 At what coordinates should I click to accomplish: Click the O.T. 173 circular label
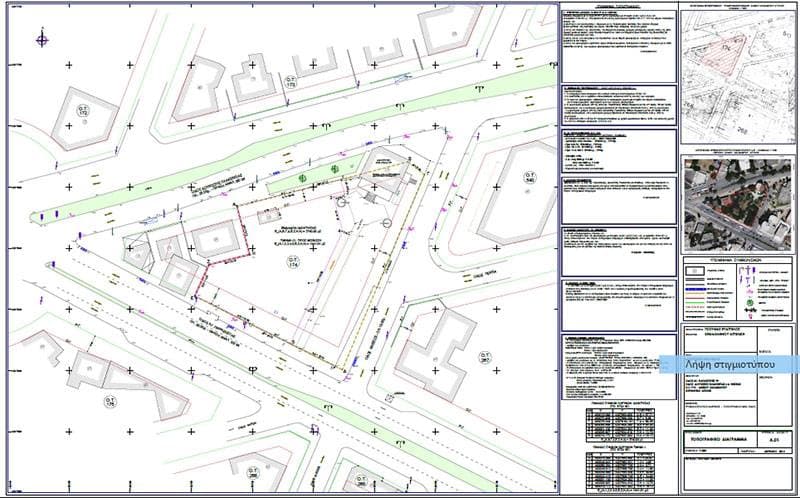tap(291, 81)
